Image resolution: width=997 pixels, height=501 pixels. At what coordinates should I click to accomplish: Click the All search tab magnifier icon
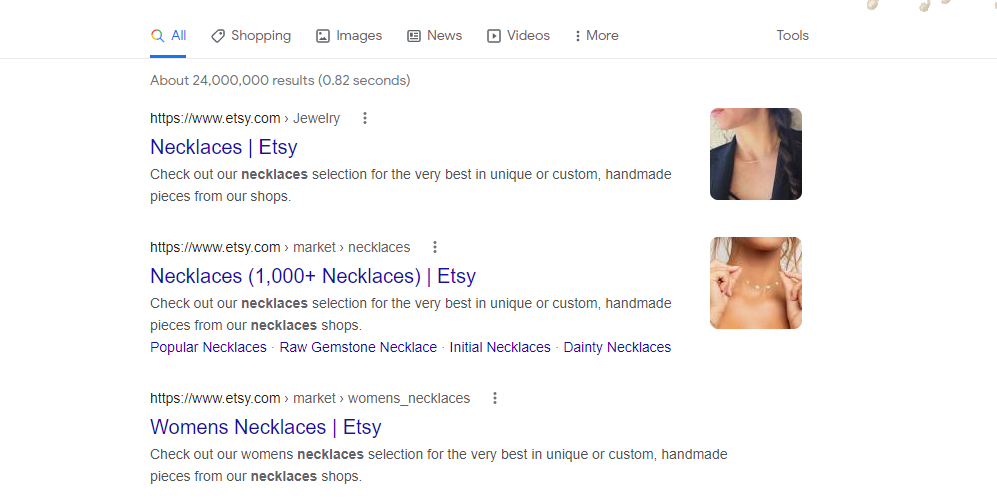coord(157,36)
